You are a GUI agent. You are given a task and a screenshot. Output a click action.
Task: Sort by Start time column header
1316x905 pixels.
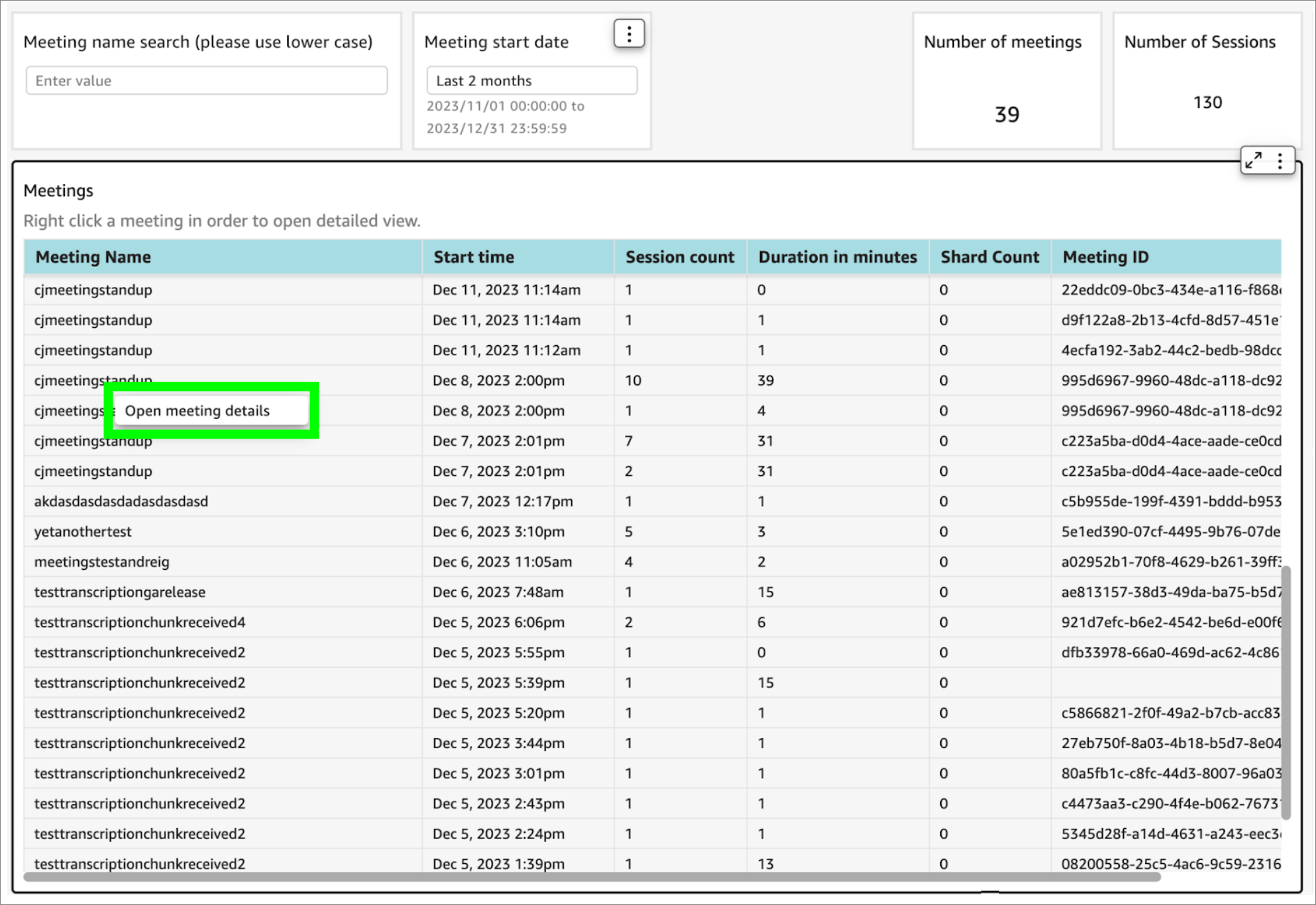coord(474,257)
